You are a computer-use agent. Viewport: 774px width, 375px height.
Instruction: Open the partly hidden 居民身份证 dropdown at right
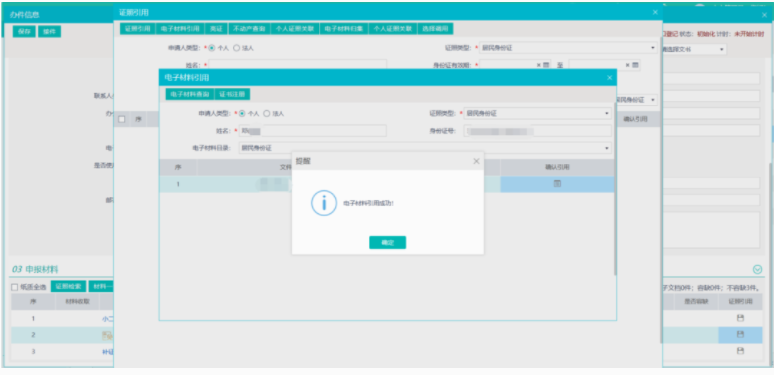click(x=638, y=100)
